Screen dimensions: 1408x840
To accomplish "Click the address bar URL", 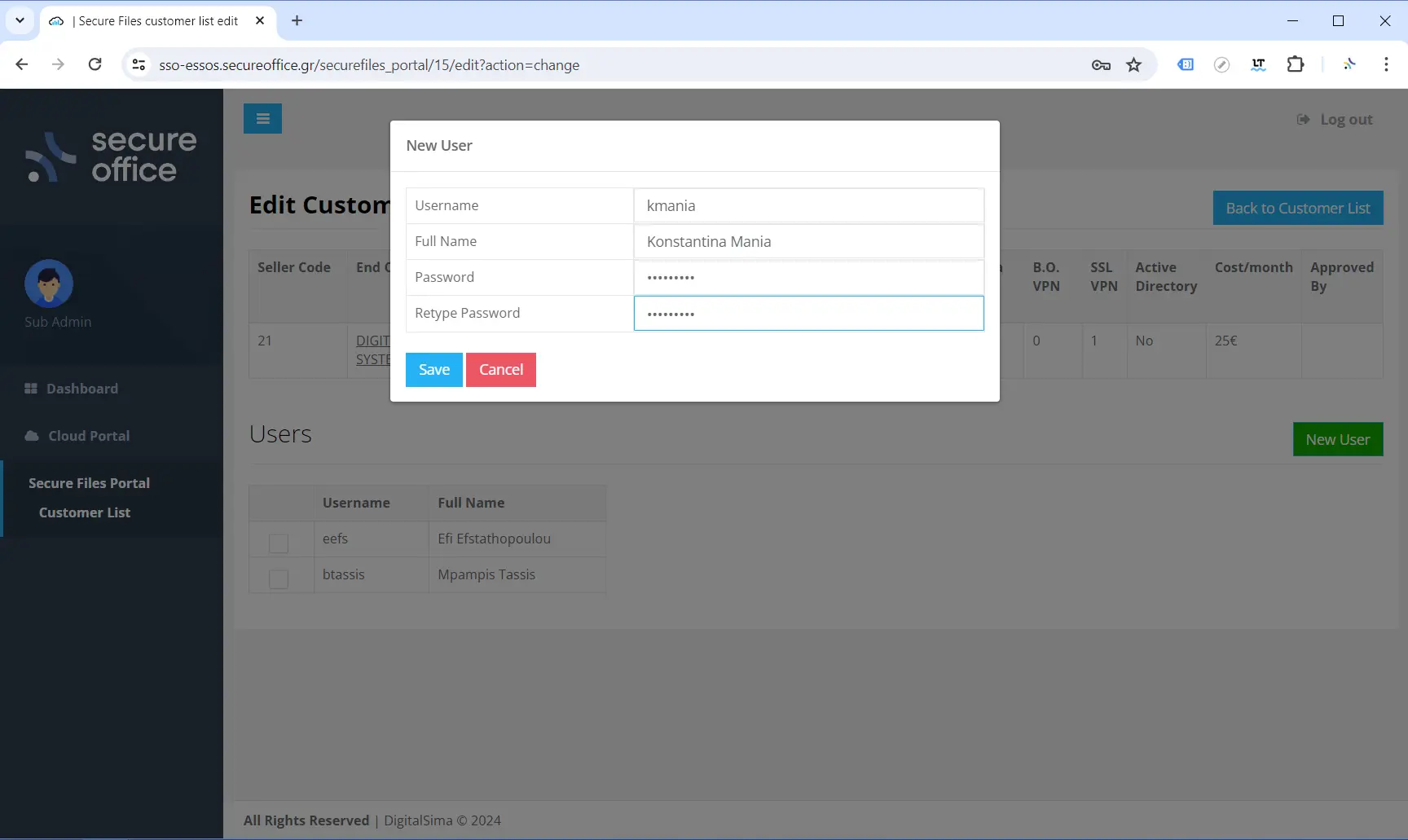I will (369, 64).
